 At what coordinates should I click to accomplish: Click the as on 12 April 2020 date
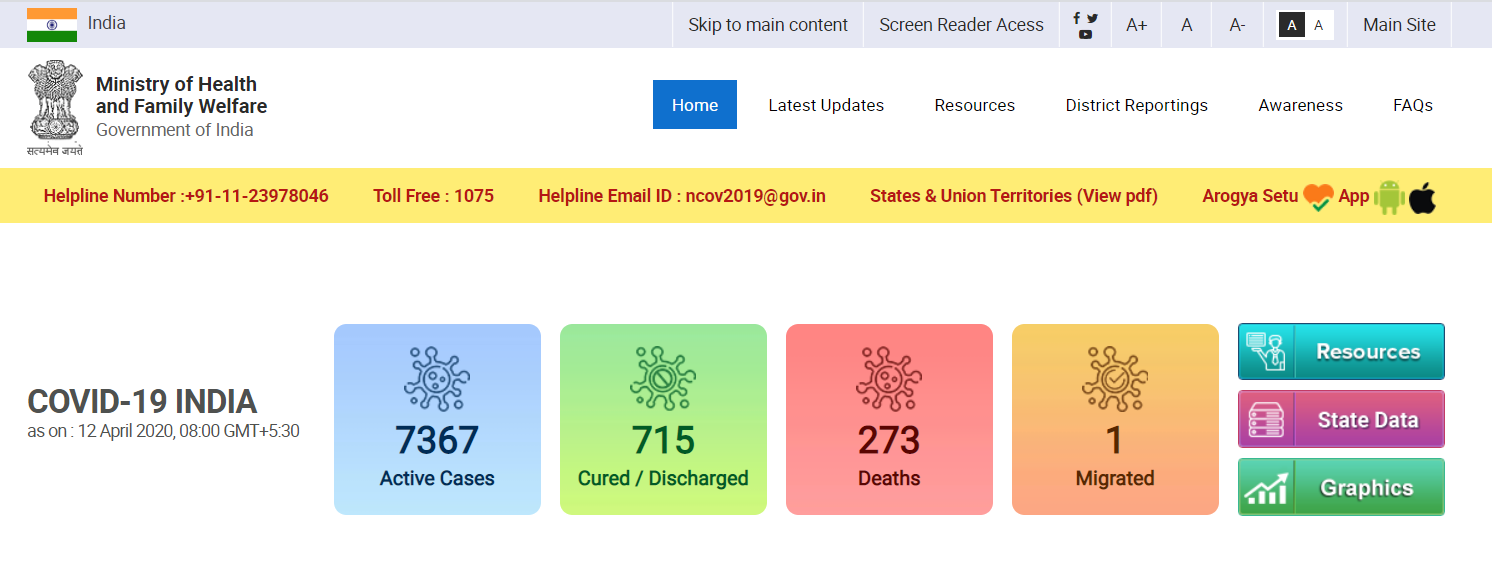coord(163,432)
